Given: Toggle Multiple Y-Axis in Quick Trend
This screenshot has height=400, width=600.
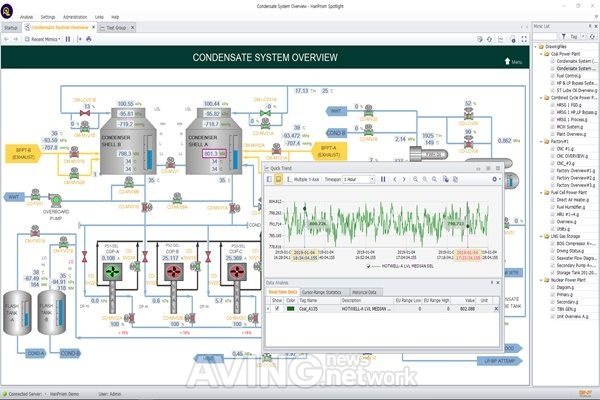Looking at the screenshot, I should click(303, 179).
